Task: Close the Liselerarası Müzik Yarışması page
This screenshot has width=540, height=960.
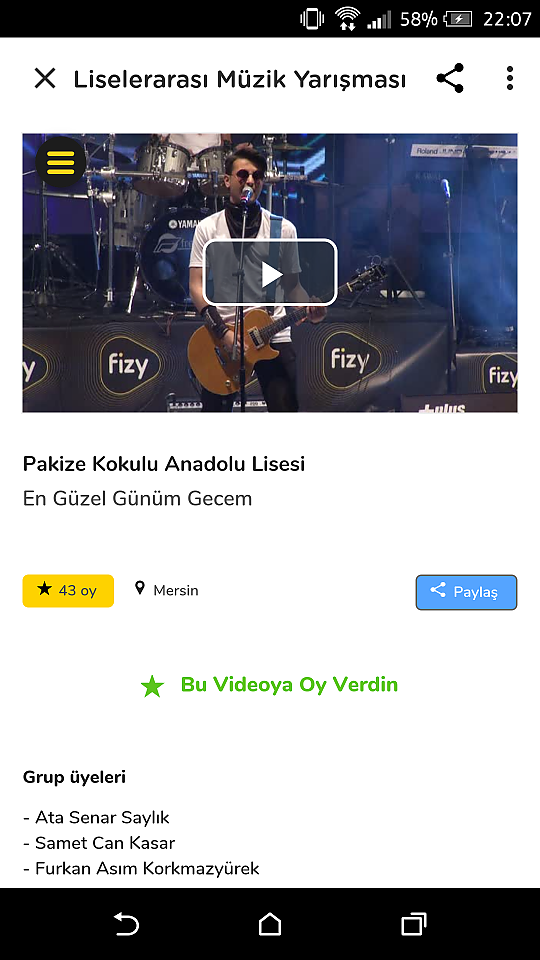Action: pyautogui.click(x=45, y=78)
